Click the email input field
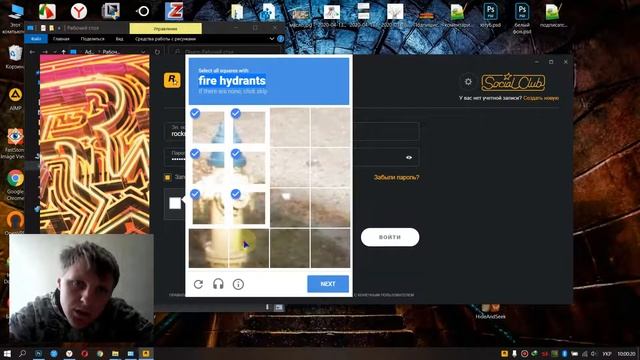The image size is (640, 360). [292, 131]
